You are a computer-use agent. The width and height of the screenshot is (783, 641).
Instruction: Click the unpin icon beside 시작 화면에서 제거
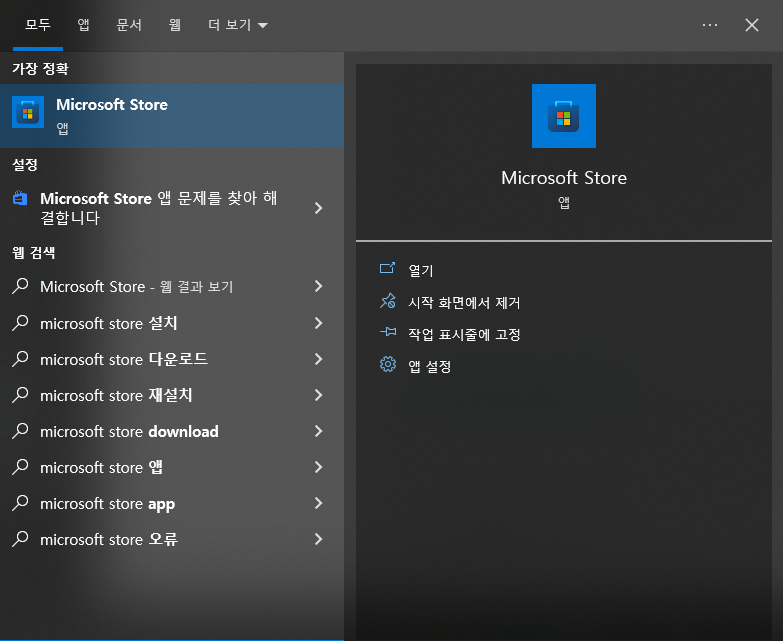click(388, 301)
